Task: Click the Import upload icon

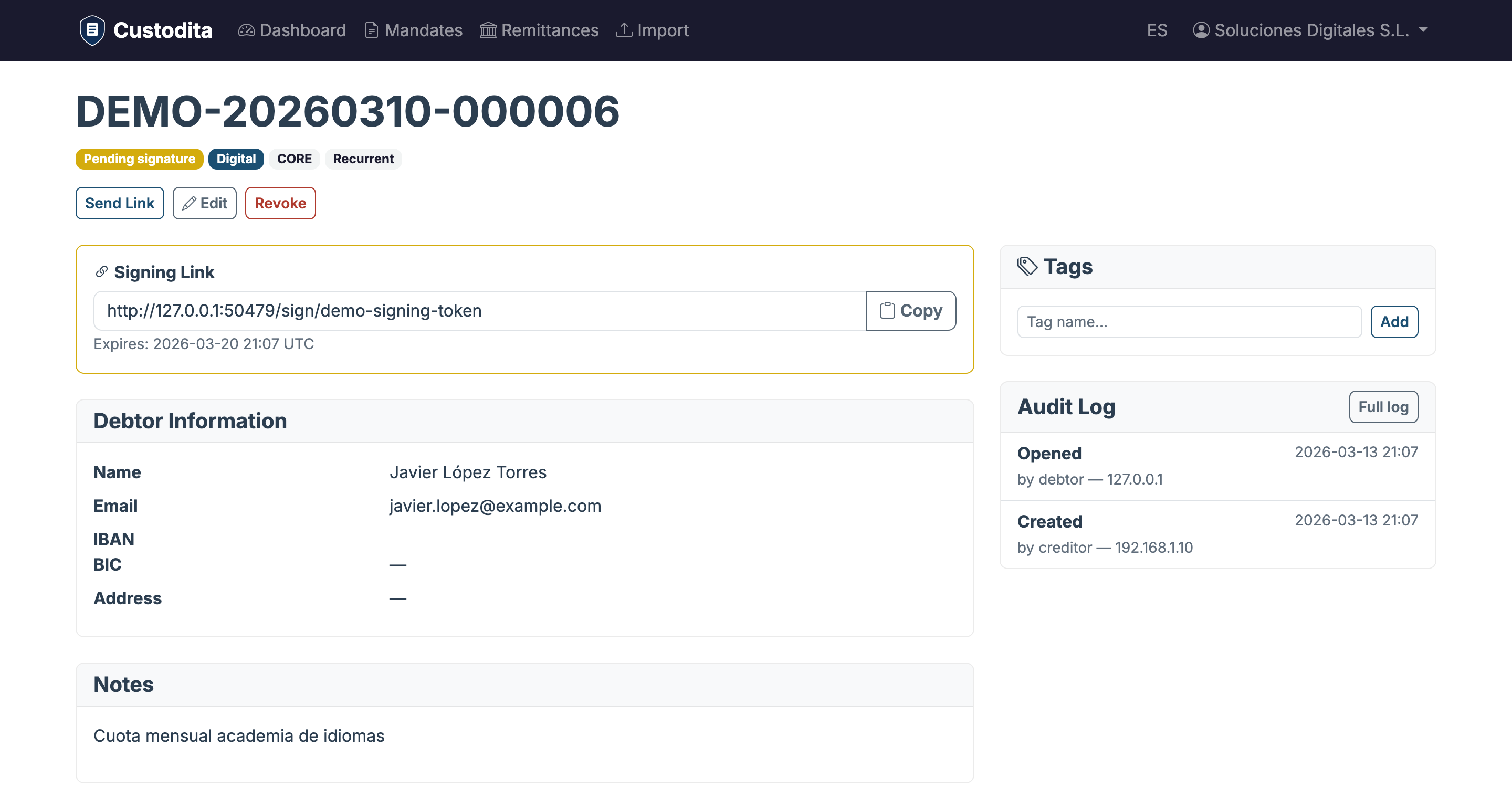Action: click(623, 30)
